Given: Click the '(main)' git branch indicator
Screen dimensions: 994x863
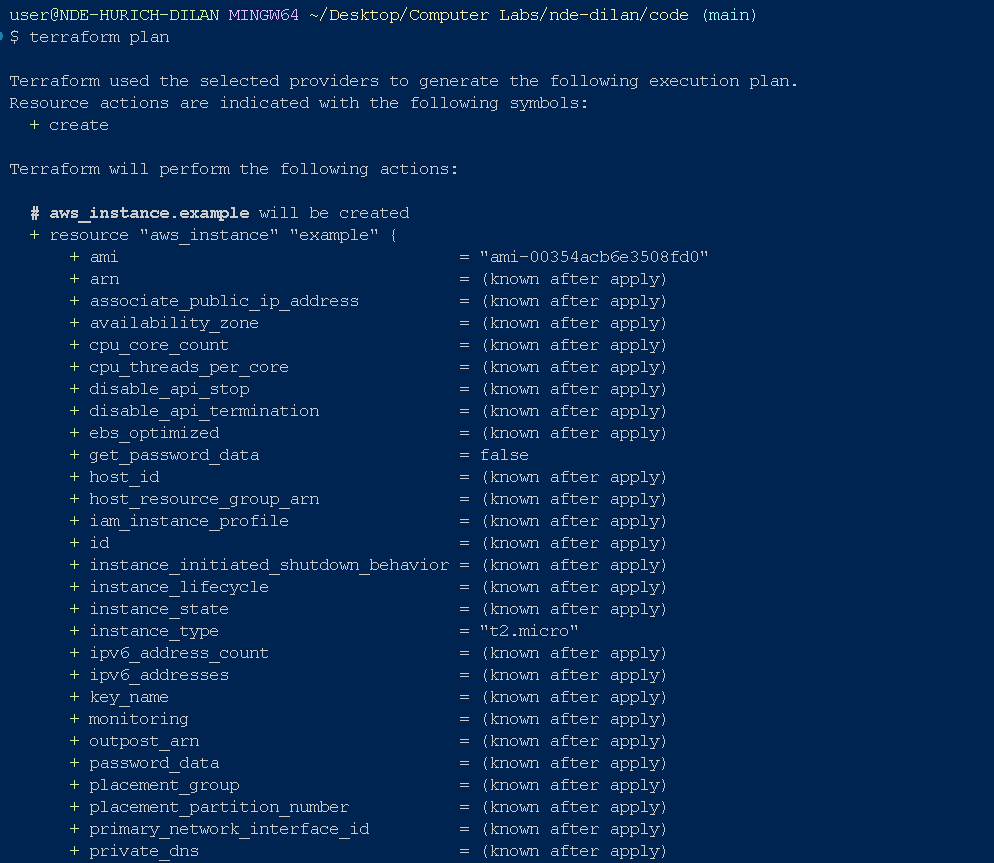Looking at the screenshot, I should [x=730, y=15].
